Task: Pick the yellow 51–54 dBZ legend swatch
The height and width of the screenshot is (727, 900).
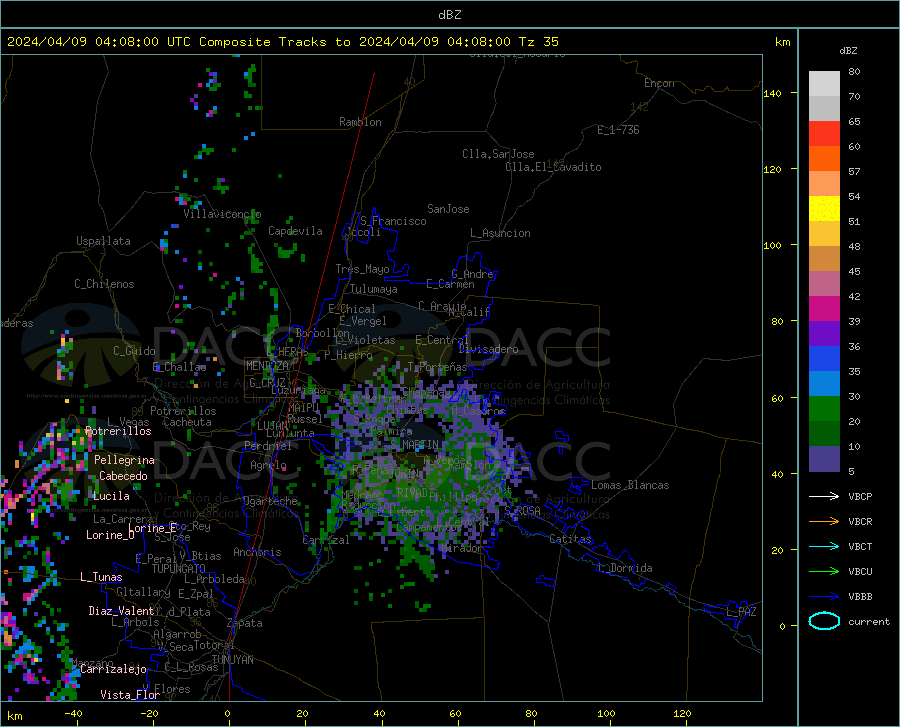Action: tap(824, 209)
